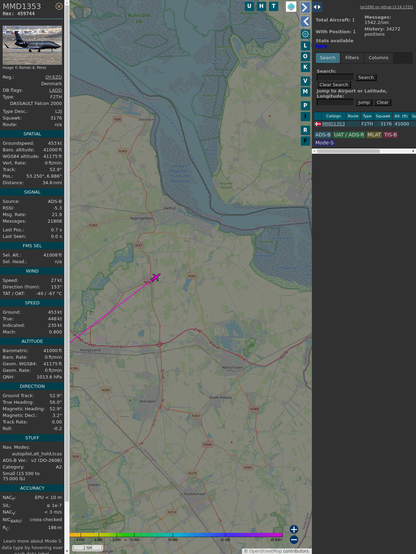Focus the Jump to Airport field
This screenshot has width=416, height=554.
coord(335,102)
